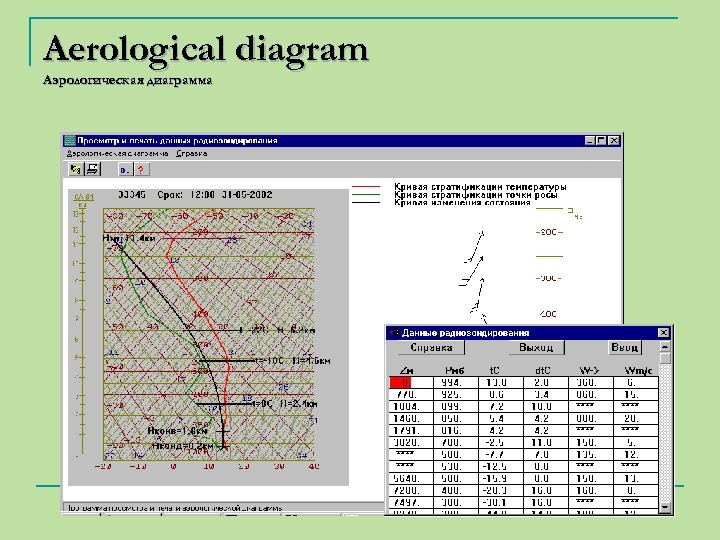Select the height cell '7200.'
720x540 pixels.
coord(411,490)
